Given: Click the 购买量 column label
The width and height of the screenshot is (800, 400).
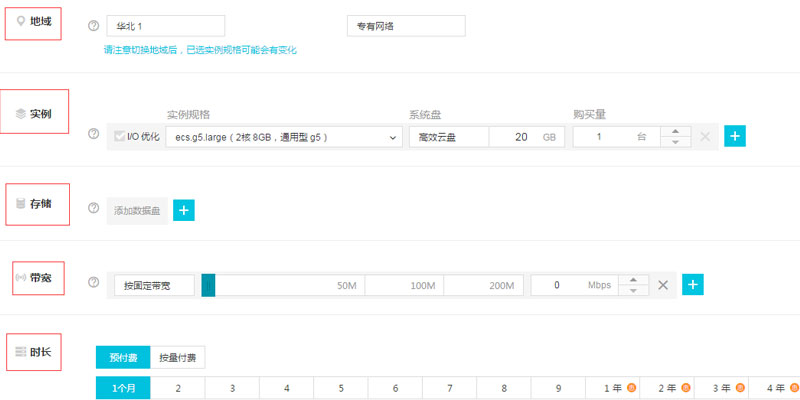Looking at the screenshot, I should click(589, 115).
